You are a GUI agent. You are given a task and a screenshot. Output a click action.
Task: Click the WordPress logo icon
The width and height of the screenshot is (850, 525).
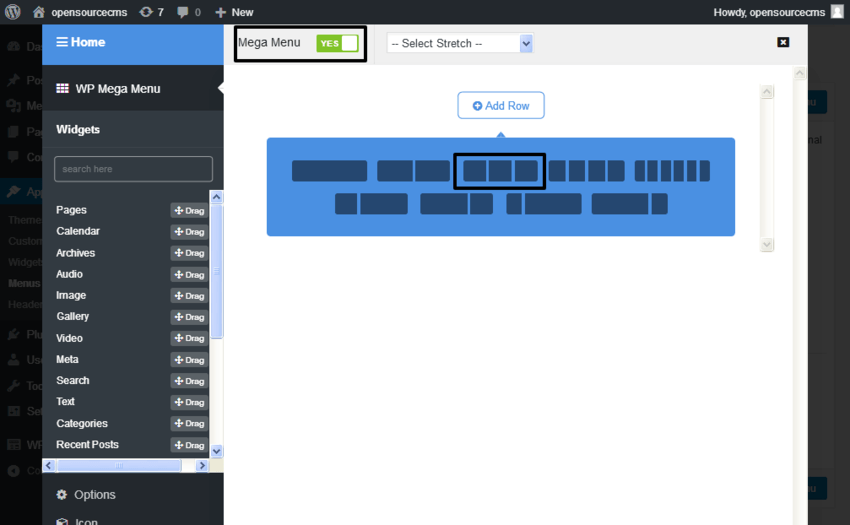tap(12, 11)
